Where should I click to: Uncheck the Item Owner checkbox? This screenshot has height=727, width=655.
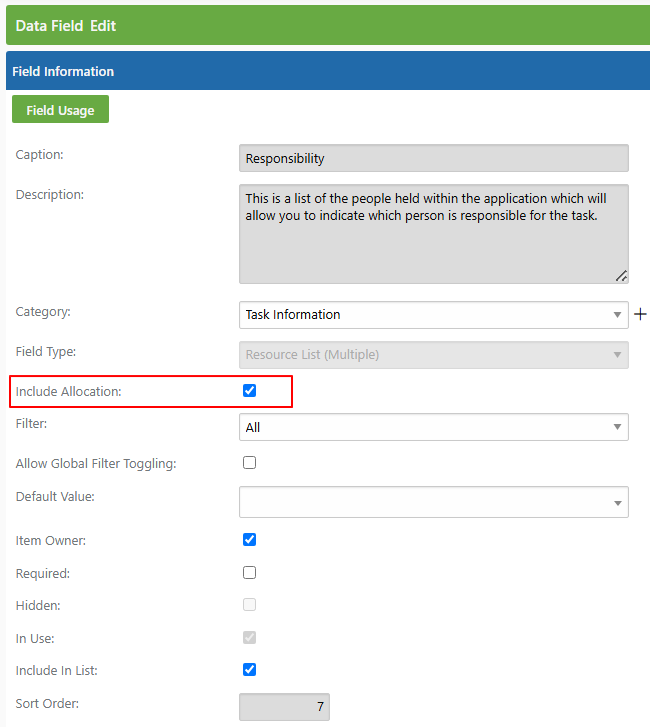[x=249, y=540]
